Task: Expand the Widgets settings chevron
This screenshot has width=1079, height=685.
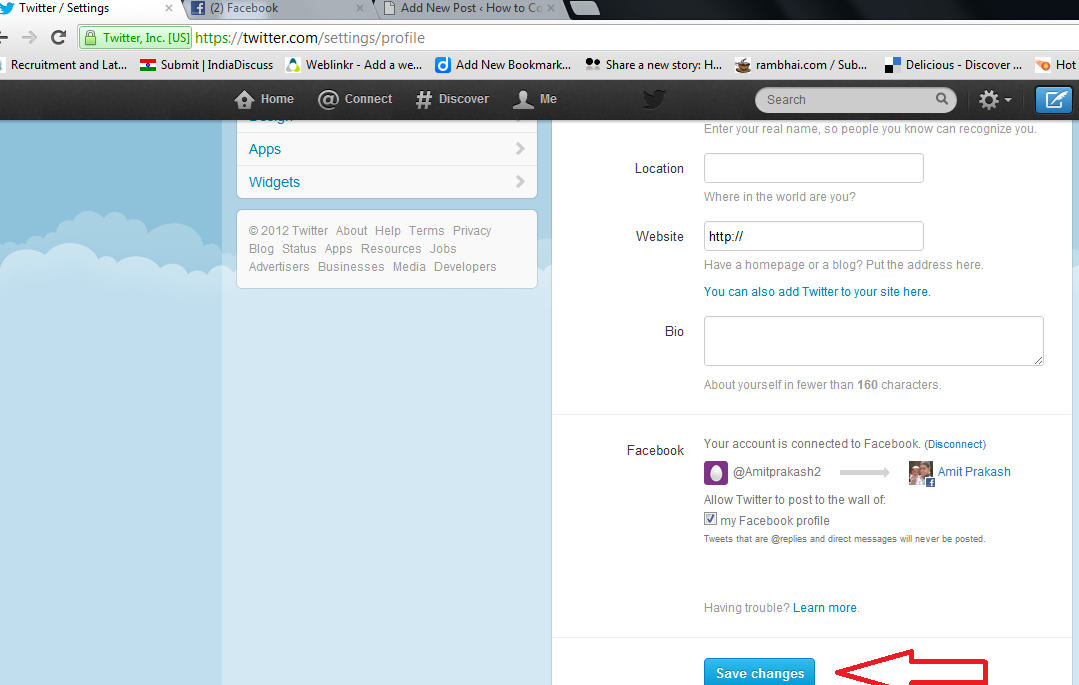Action: point(520,181)
